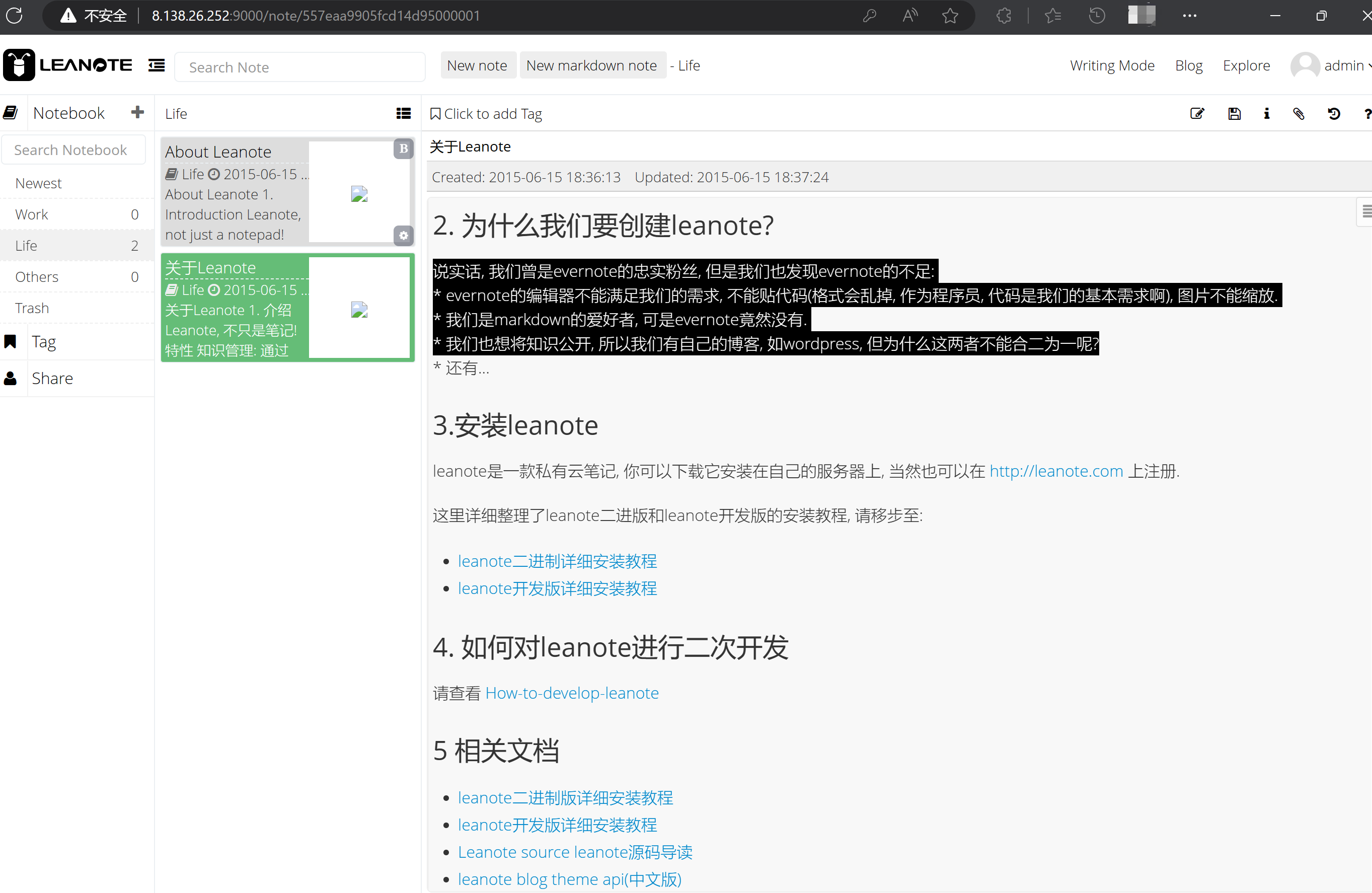1372x893 pixels.
Task: Open settings gear on About Leanote note
Action: (x=404, y=235)
